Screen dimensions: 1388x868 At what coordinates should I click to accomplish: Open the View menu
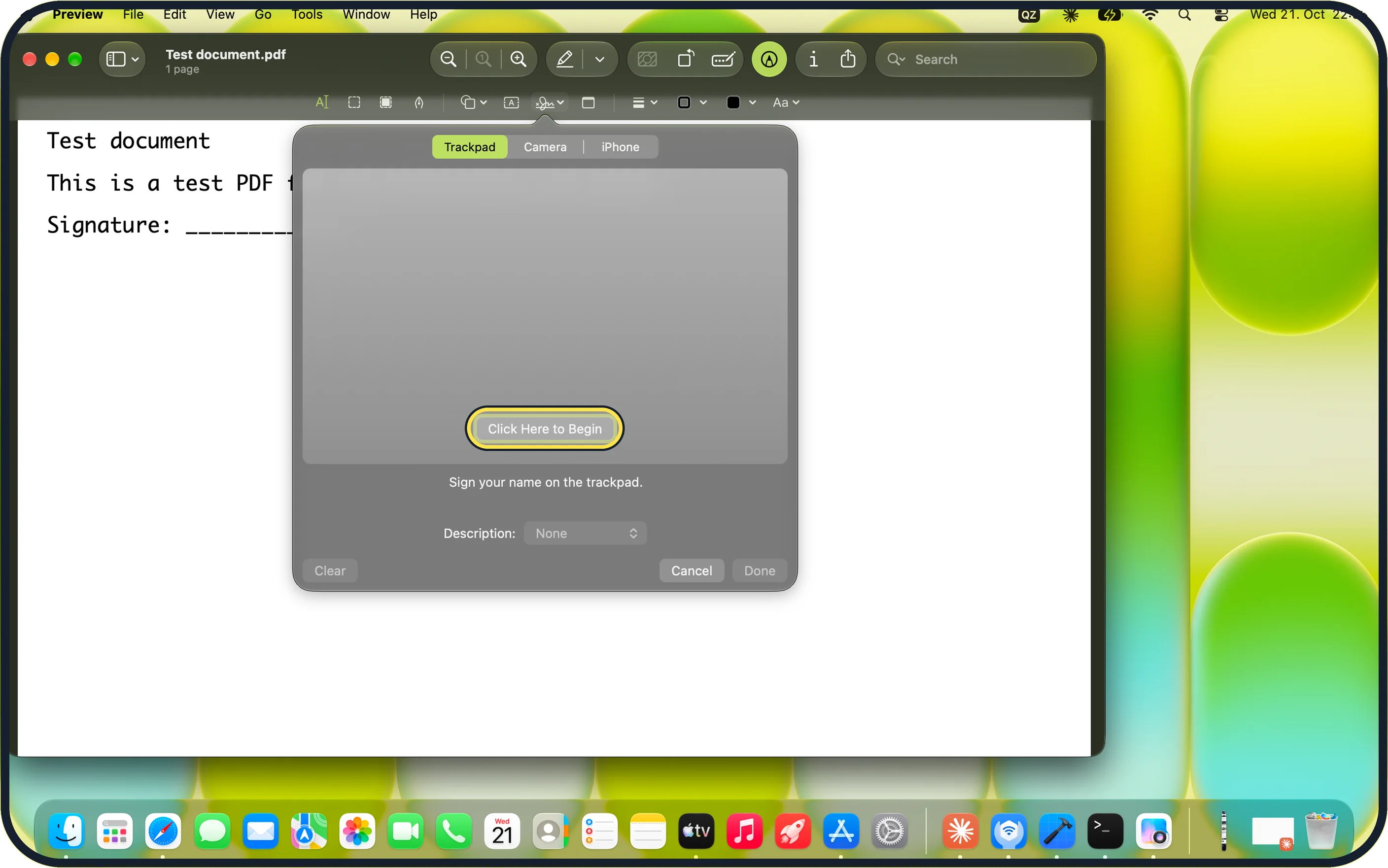click(220, 14)
